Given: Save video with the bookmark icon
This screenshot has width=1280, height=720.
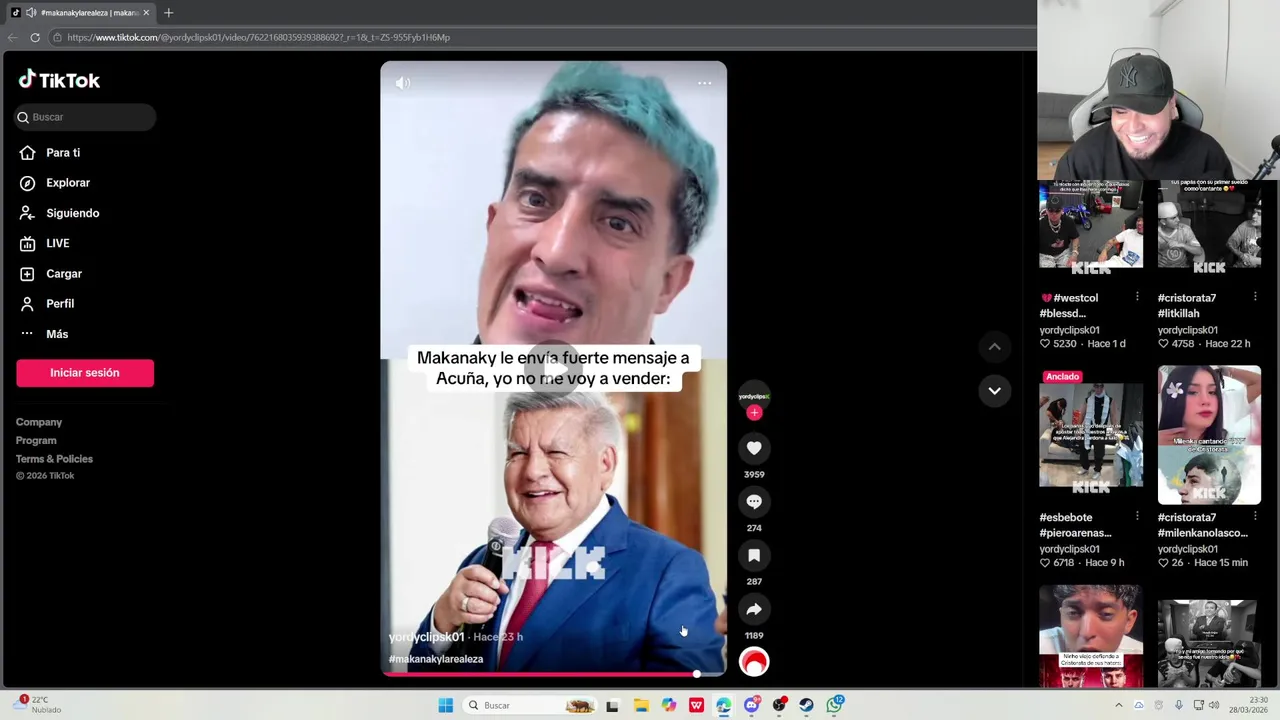Looking at the screenshot, I should [754, 555].
